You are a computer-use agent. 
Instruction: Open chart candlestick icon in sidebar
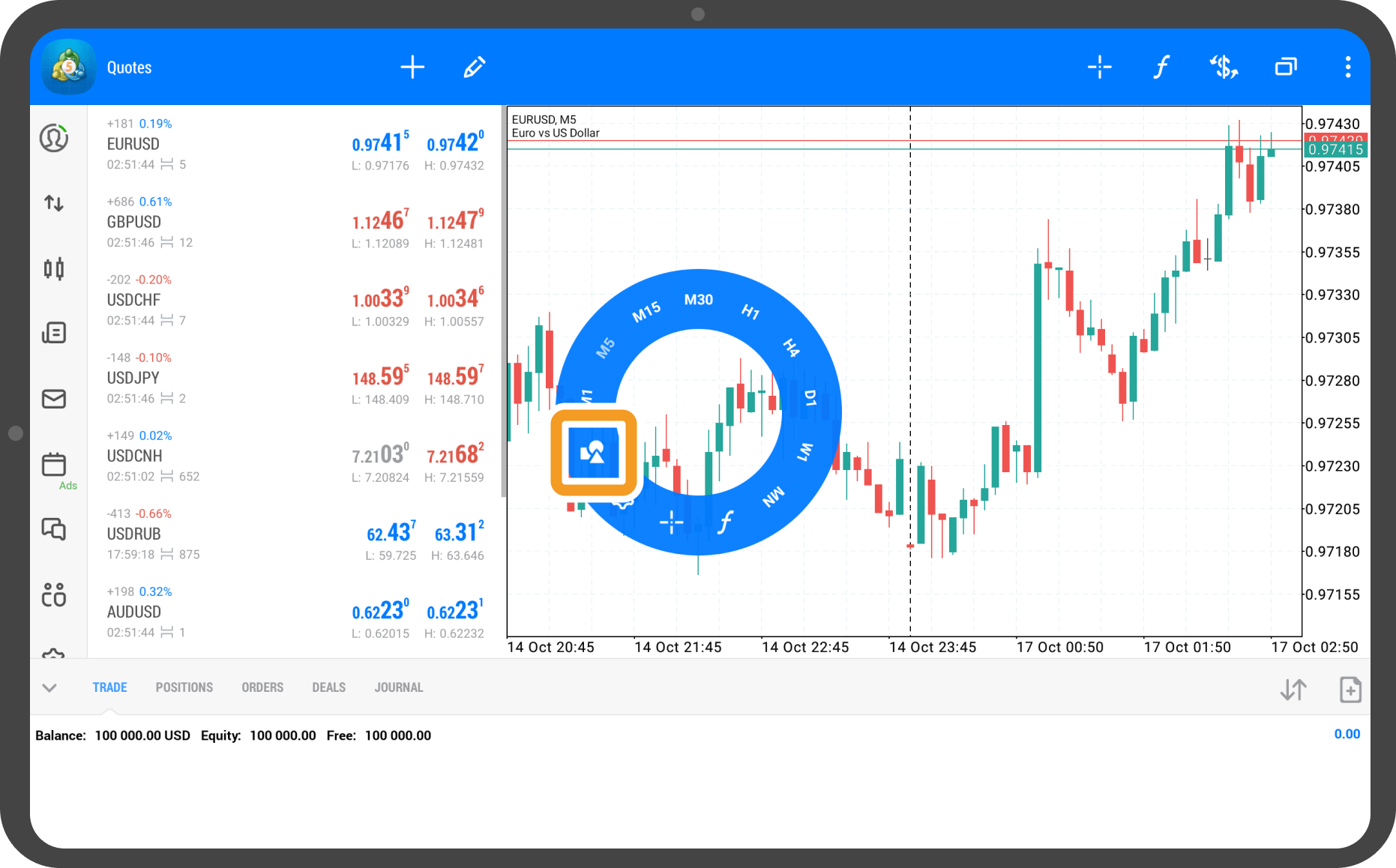[54, 268]
